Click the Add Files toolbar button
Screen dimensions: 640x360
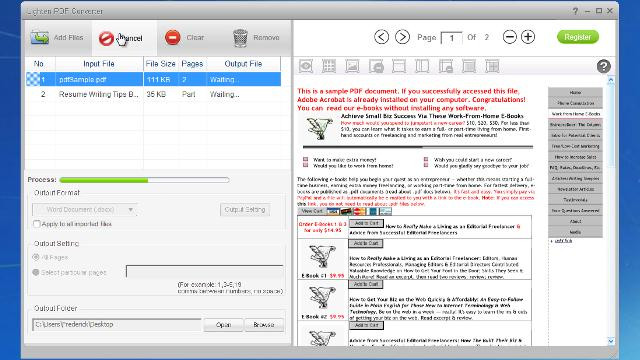[57, 38]
